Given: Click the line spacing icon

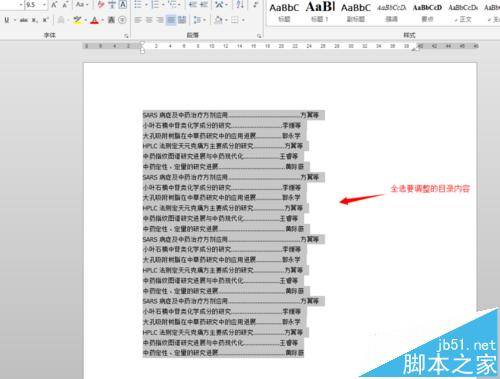Looking at the screenshot, I should (x=197, y=20).
